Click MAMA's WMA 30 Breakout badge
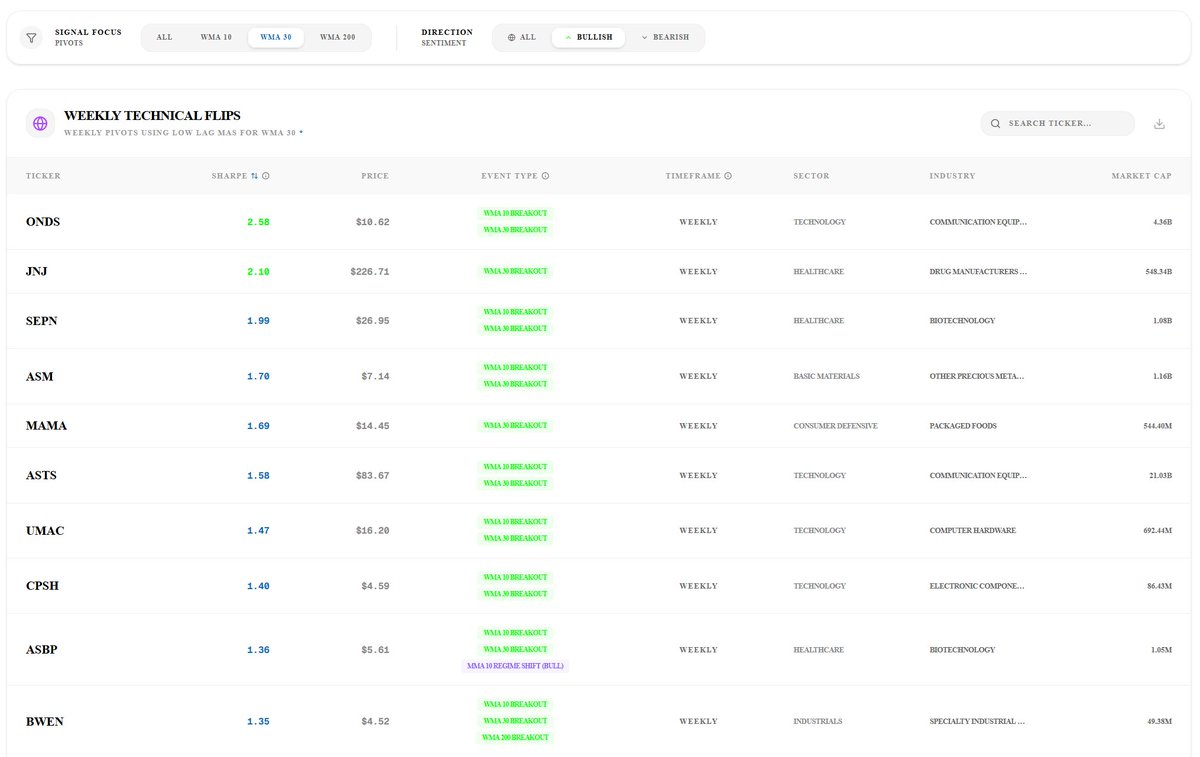Screen dimensions: 1200x757 pyautogui.click(x=515, y=426)
